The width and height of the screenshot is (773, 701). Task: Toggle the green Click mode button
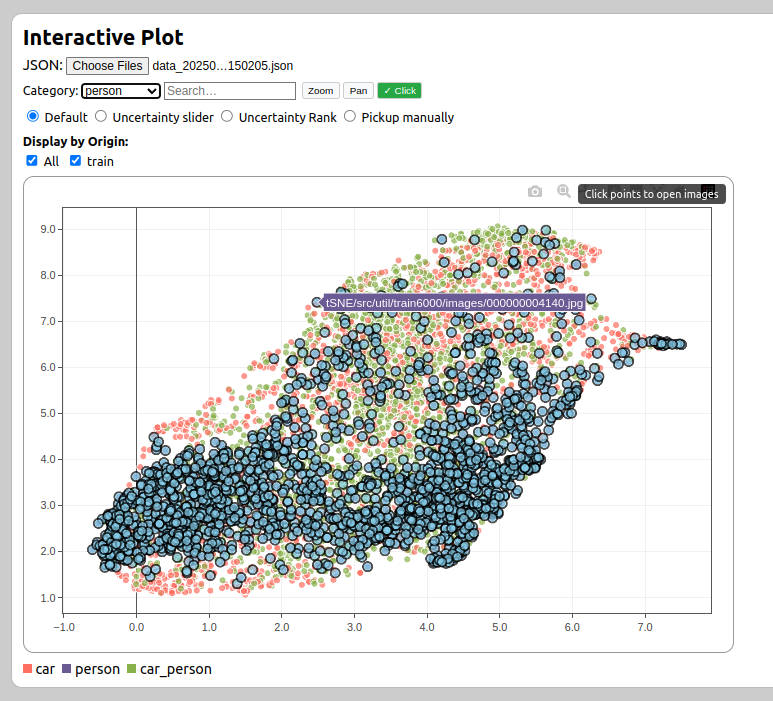point(399,91)
